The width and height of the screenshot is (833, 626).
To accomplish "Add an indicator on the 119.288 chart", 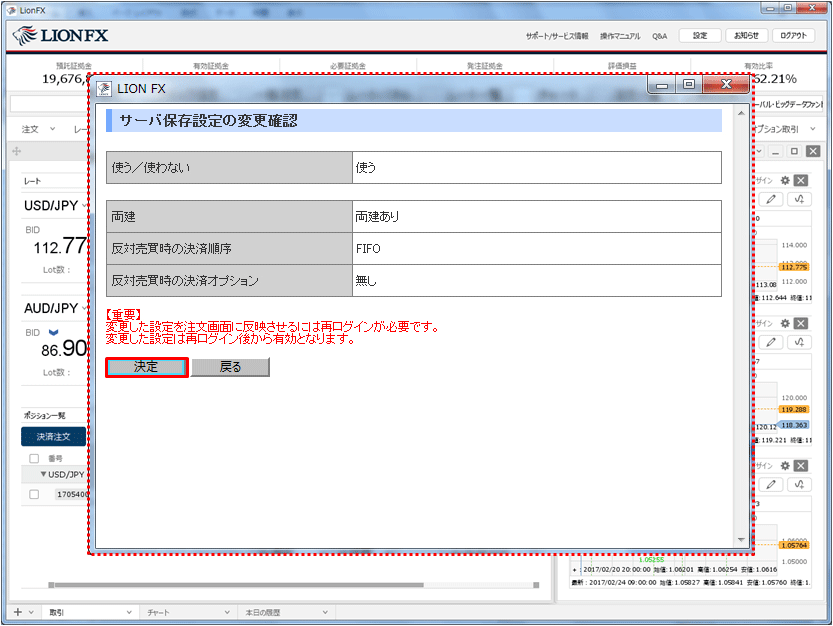I will coord(799,342).
